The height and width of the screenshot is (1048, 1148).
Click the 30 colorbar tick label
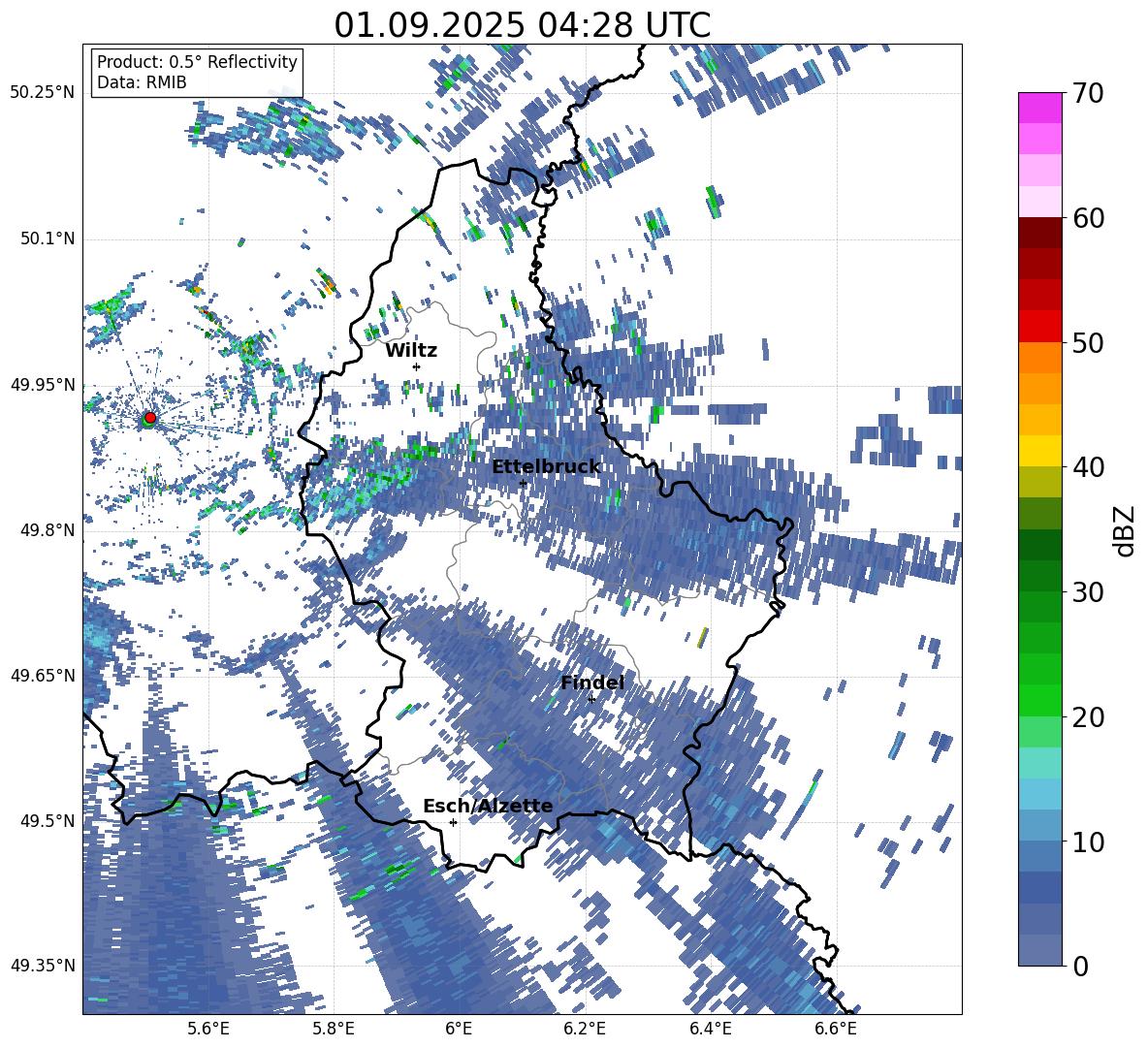click(x=1087, y=591)
